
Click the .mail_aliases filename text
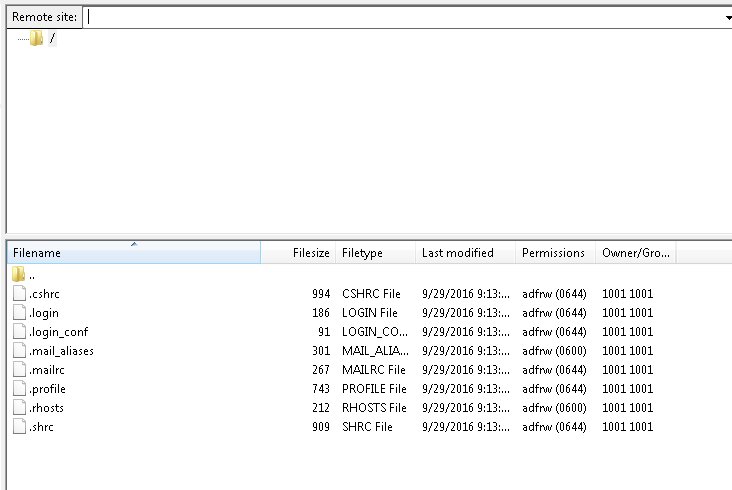61,351
